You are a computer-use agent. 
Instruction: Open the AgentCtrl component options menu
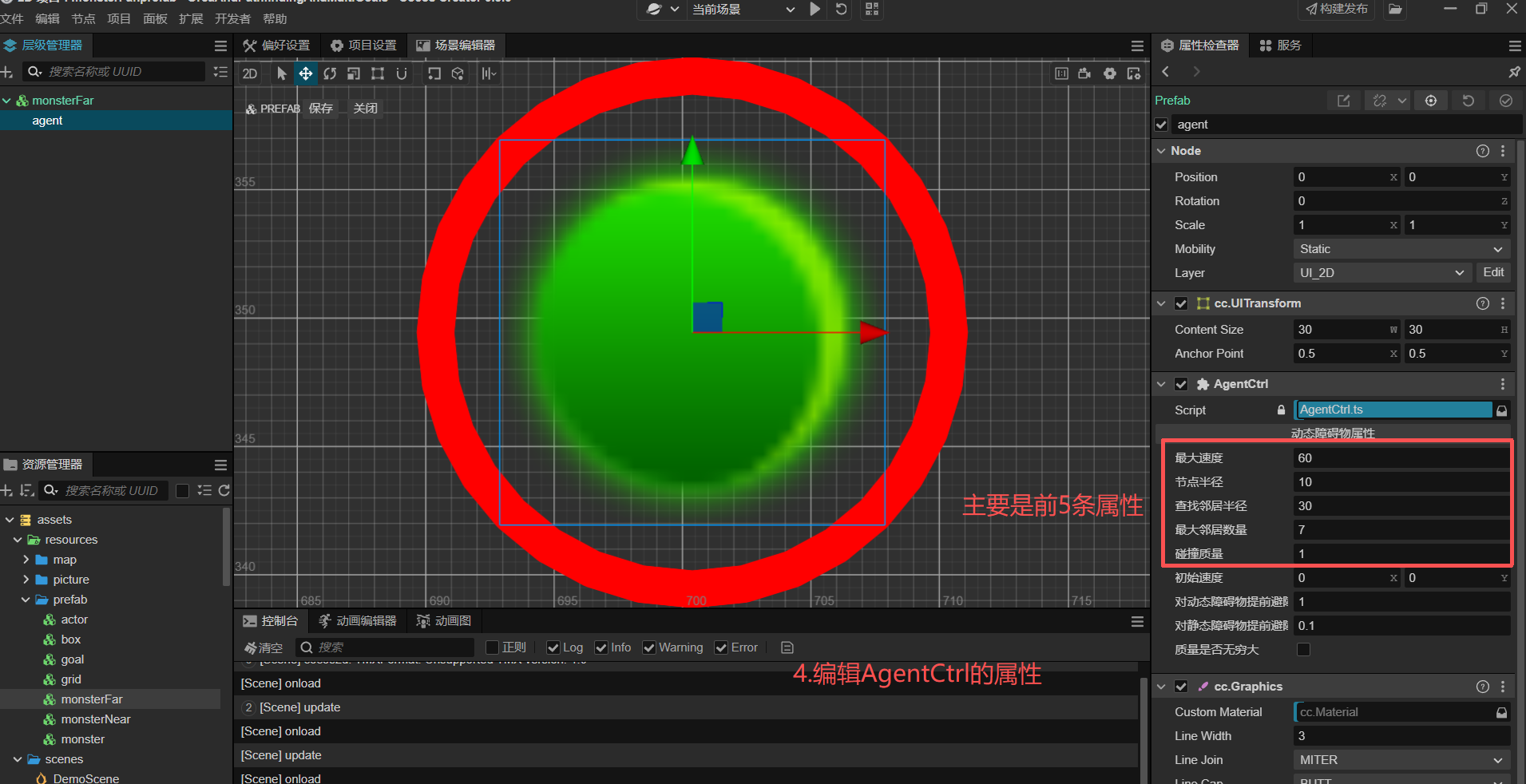click(x=1503, y=384)
